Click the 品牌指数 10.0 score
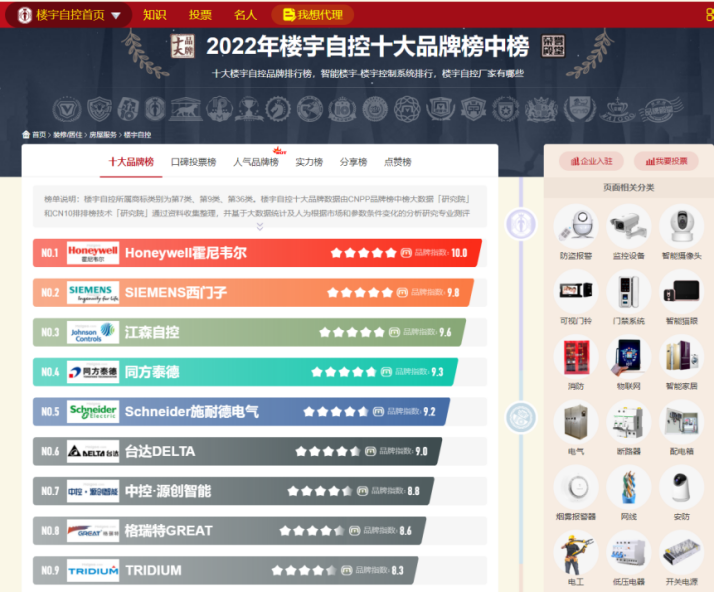Viewport: 714px width, 593px height. pos(440,253)
